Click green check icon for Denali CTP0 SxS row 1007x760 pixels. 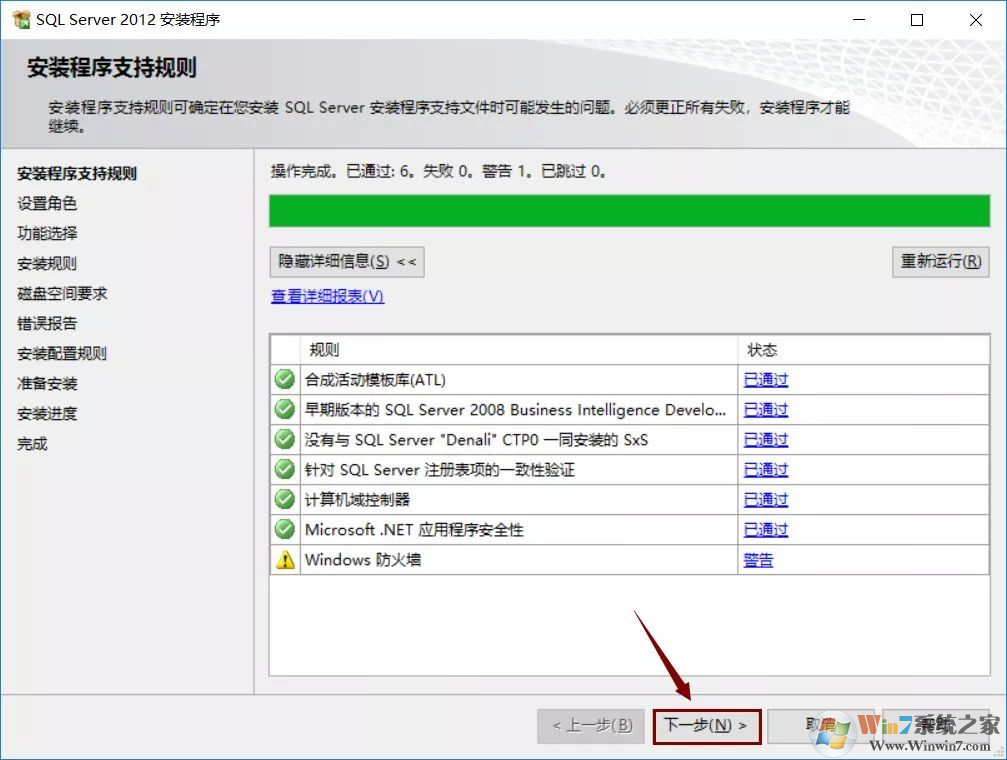[285, 439]
